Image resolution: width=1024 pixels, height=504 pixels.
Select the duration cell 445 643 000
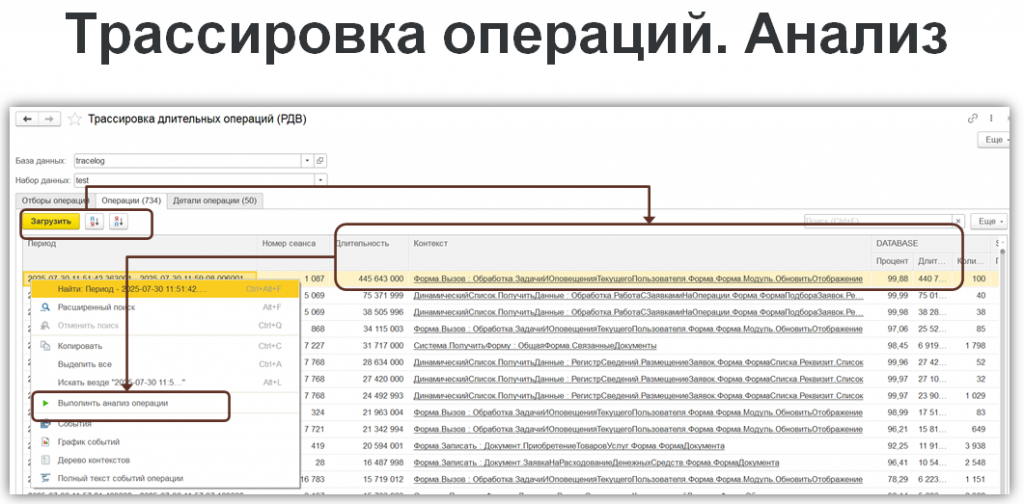pos(370,279)
